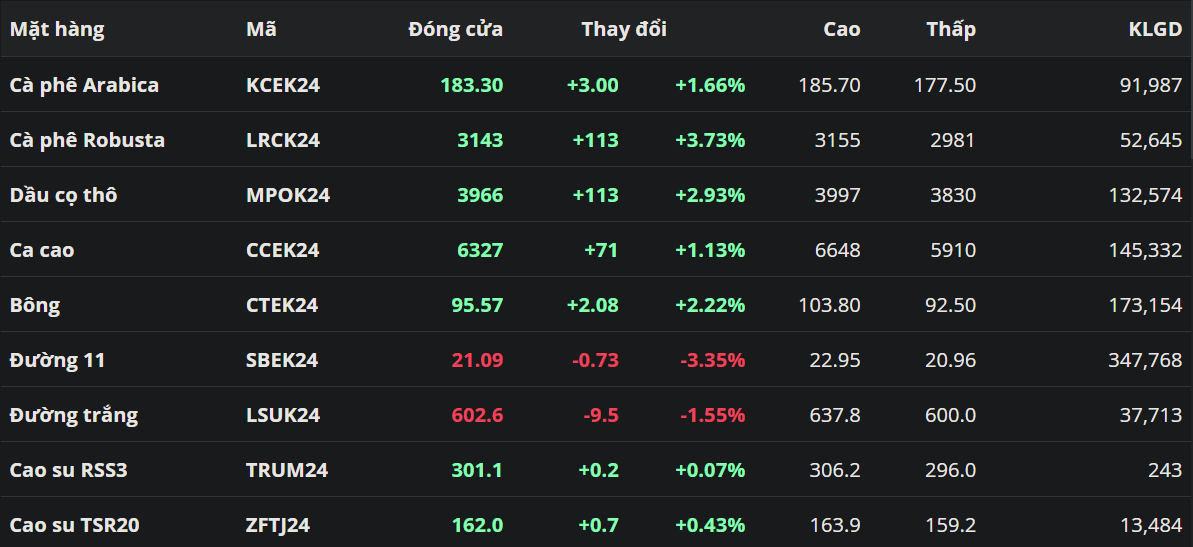Click the Cao su TSR20 commodity name

(x=74, y=525)
